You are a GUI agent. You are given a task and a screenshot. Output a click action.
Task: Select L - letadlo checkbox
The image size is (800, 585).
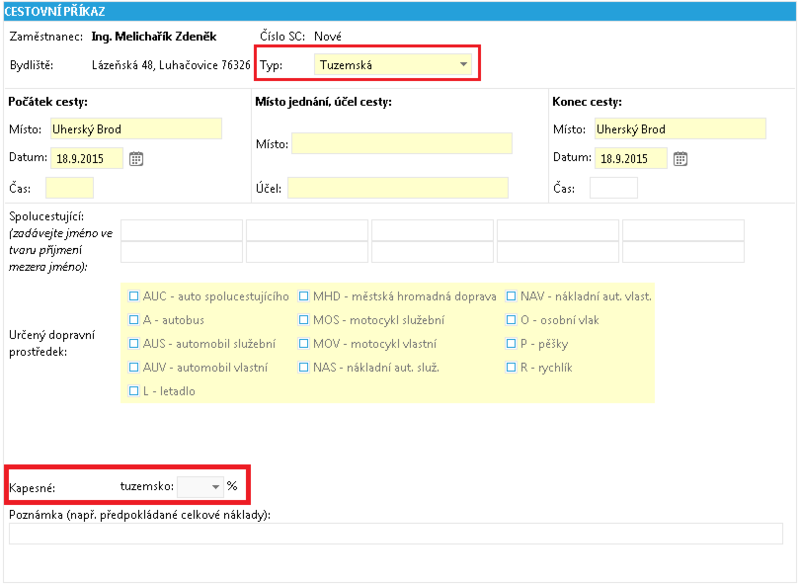pos(134,391)
